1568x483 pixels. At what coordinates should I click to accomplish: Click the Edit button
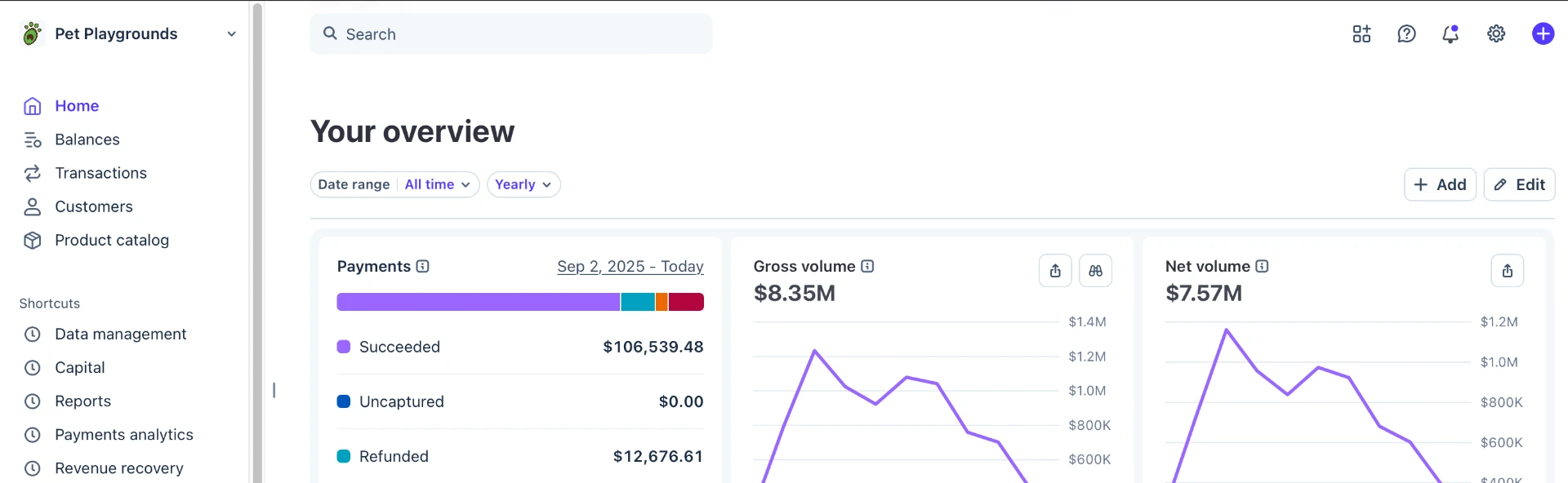(x=1519, y=184)
